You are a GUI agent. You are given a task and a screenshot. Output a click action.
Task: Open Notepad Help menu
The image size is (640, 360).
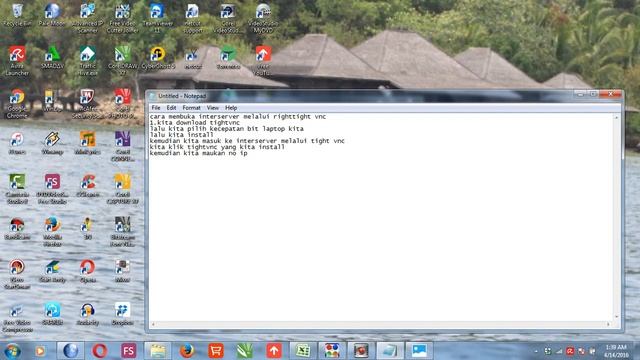(x=231, y=108)
